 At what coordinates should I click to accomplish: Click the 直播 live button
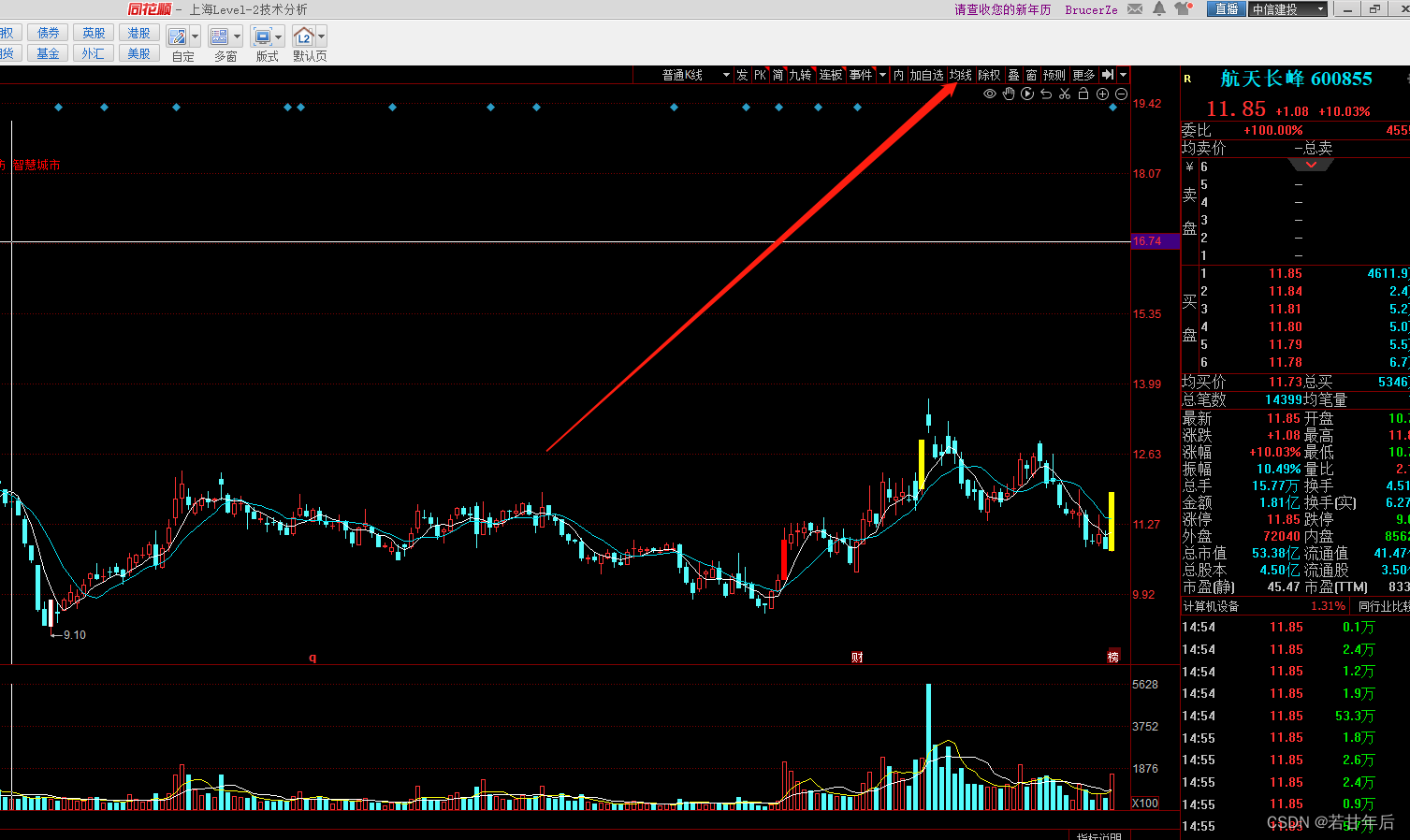[1227, 9]
